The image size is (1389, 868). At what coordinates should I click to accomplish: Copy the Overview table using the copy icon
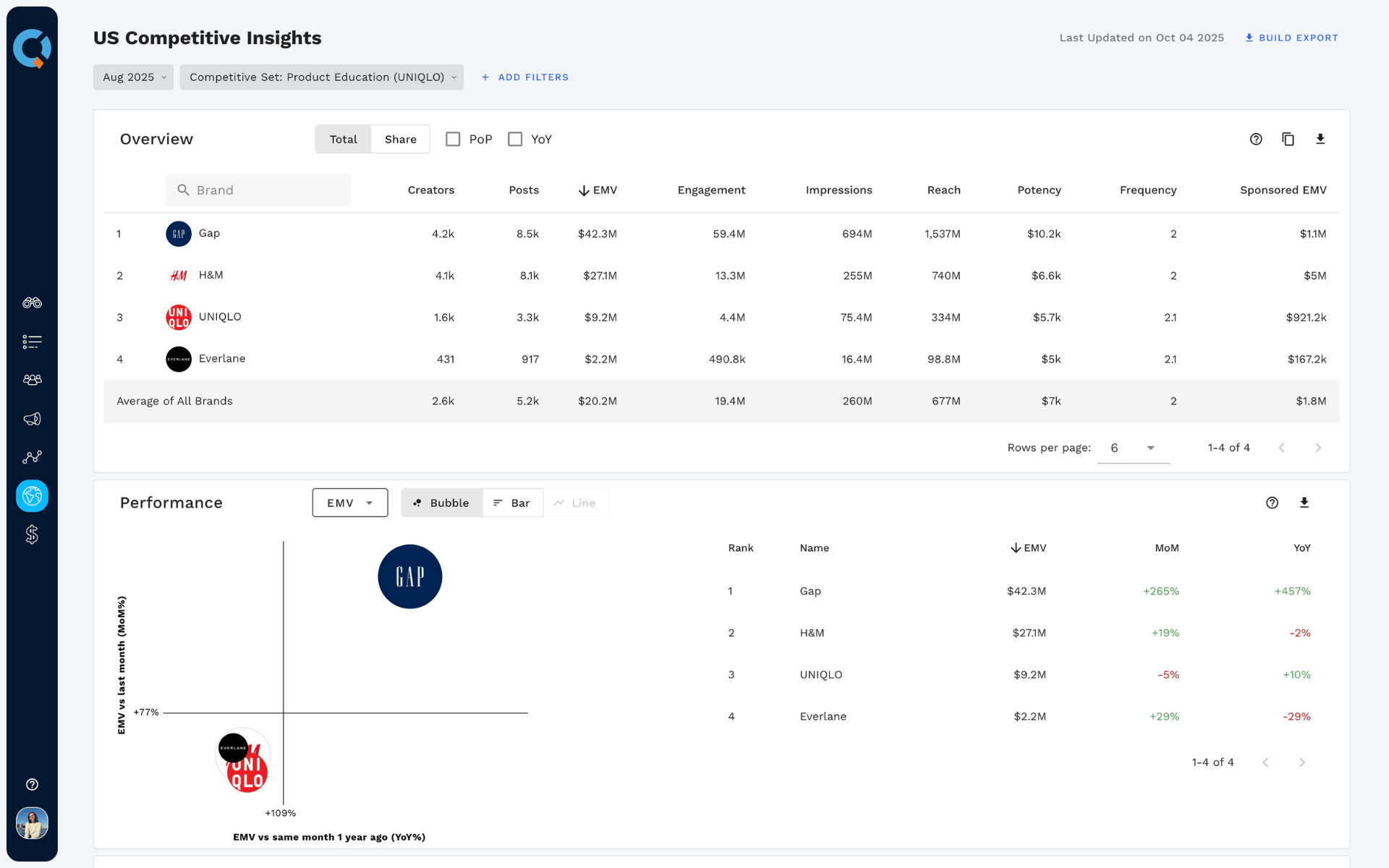[x=1288, y=139]
